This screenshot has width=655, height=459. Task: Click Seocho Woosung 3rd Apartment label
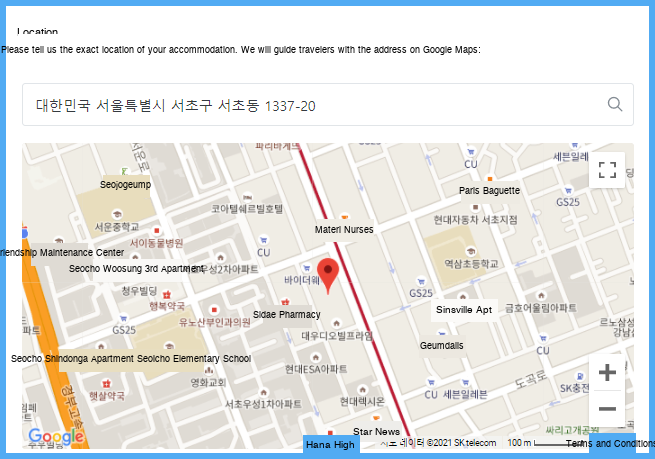(137, 269)
